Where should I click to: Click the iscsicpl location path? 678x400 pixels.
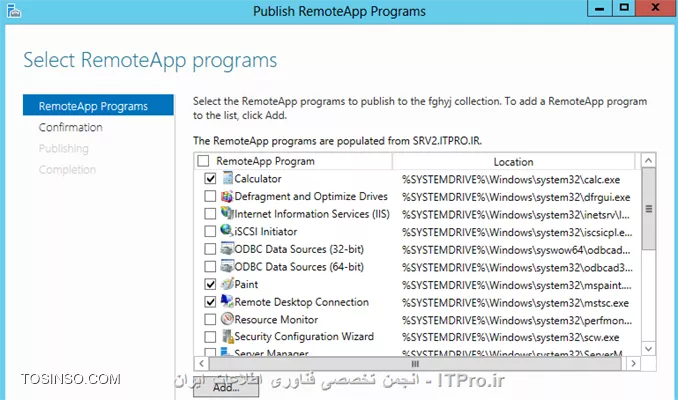click(x=517, y=232)
